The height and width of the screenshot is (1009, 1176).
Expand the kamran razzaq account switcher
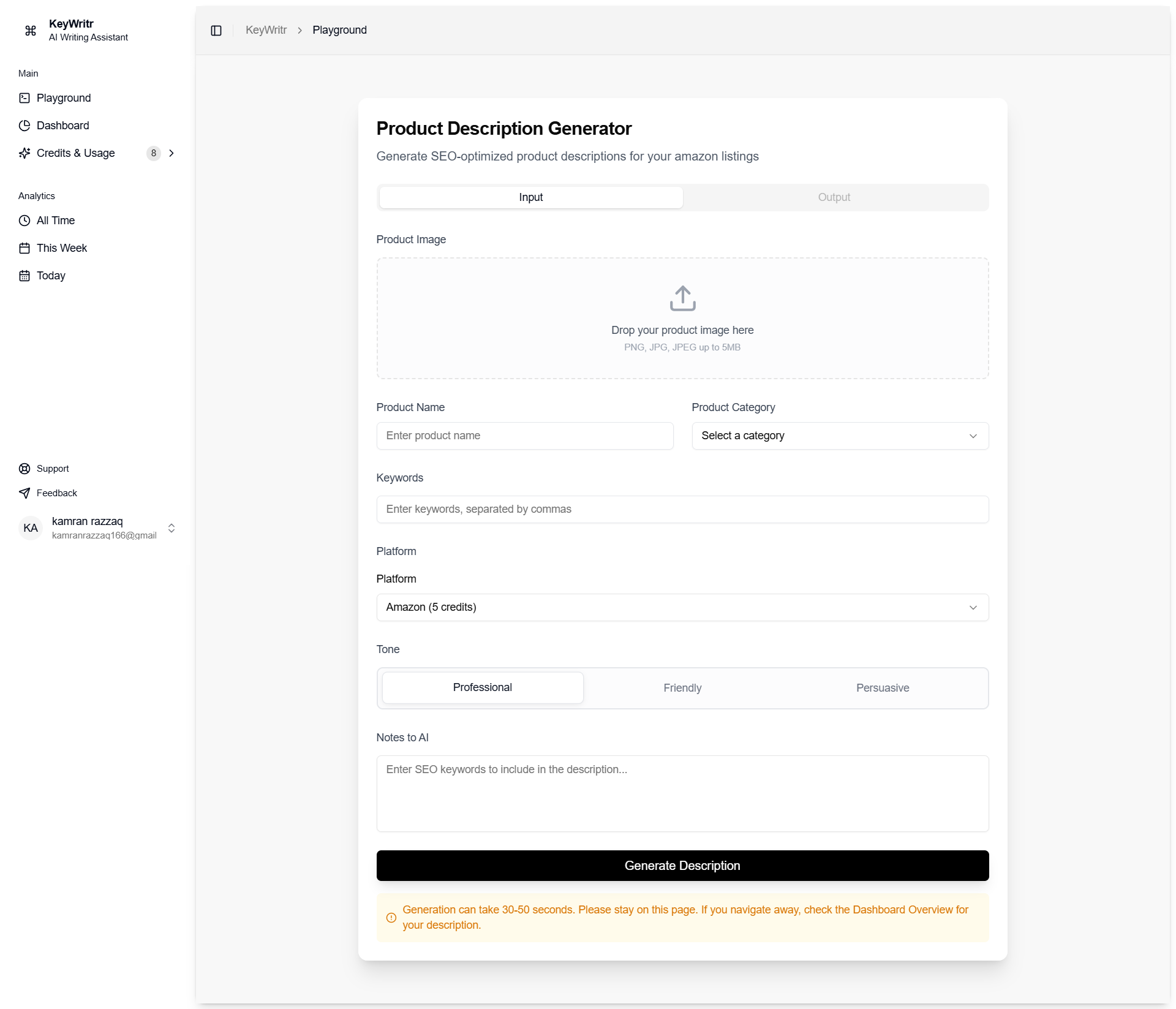(x=171, y=528)
